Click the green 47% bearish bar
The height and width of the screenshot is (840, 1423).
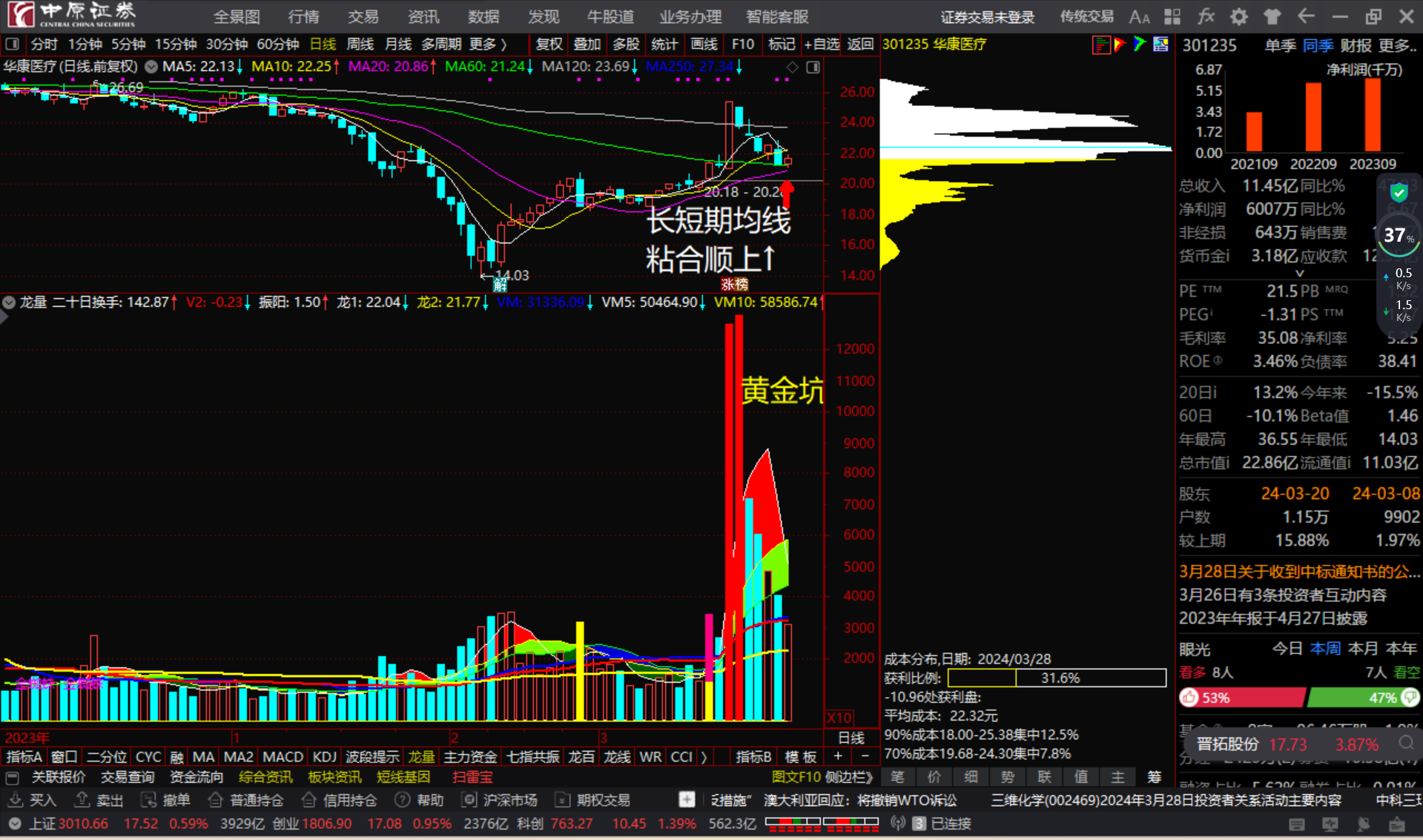point(1363,698)
